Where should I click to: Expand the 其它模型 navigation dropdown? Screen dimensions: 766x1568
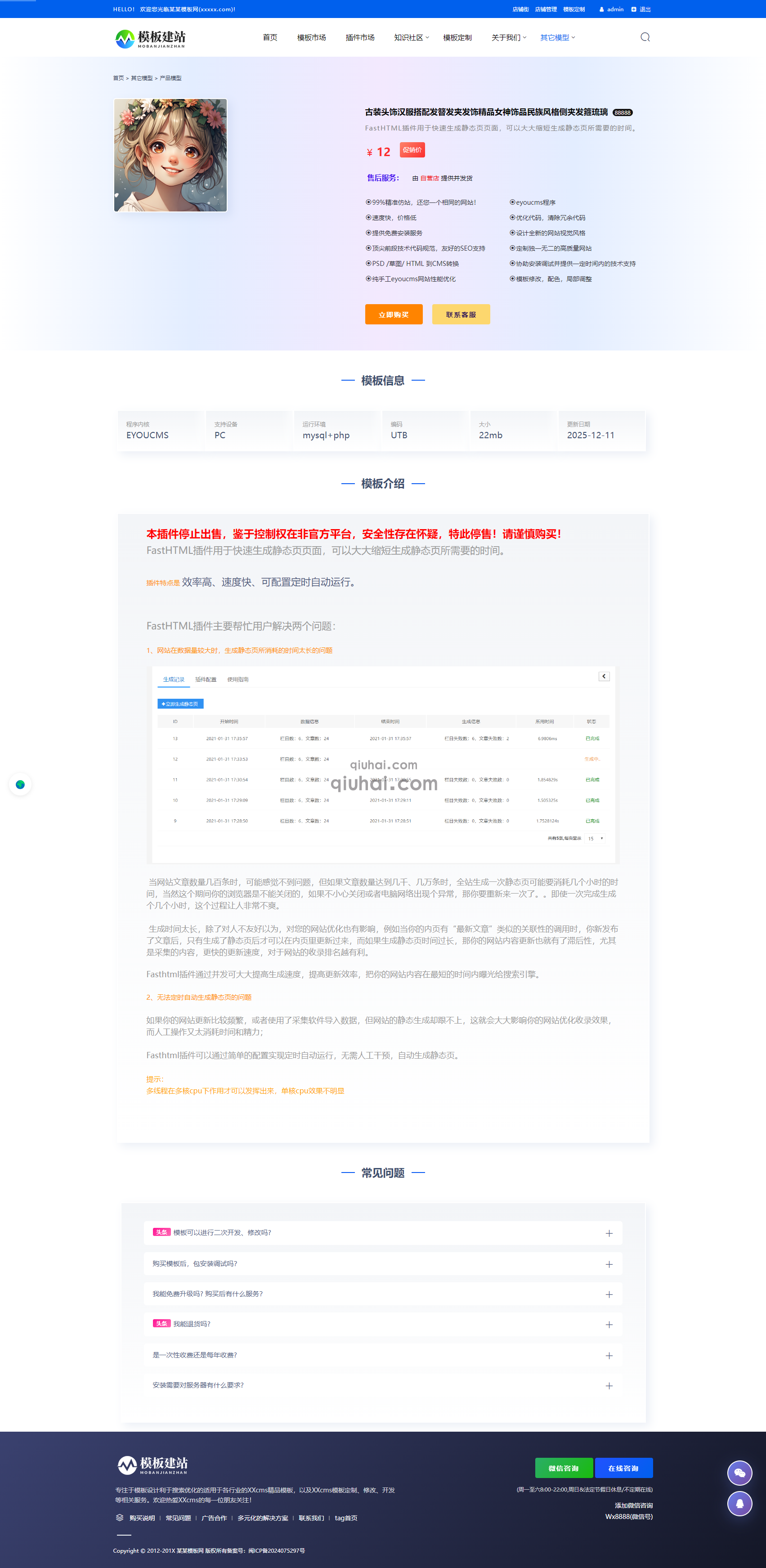point(555,37)
